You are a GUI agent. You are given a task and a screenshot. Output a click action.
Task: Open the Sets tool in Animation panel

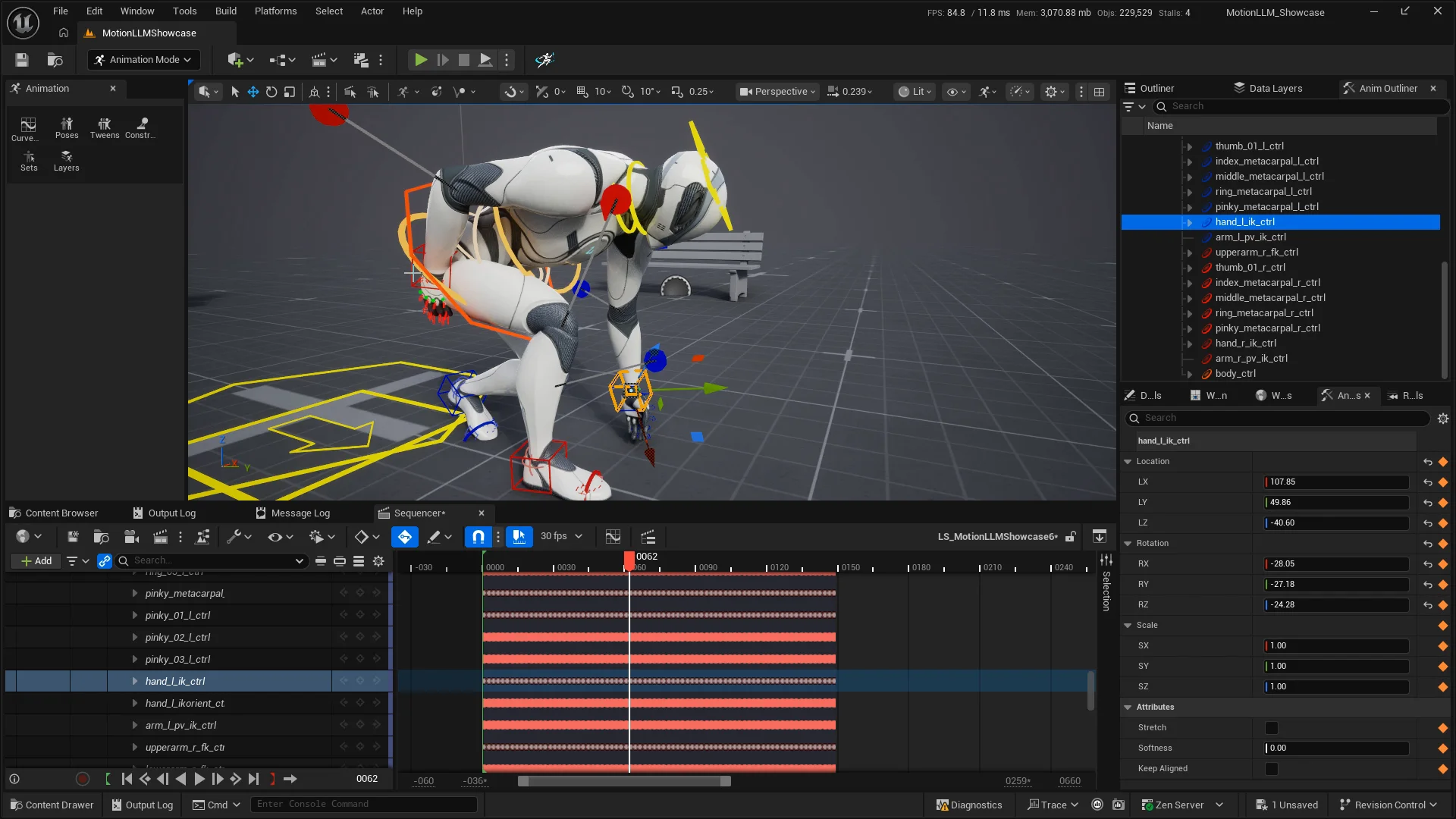pos(29,161)
